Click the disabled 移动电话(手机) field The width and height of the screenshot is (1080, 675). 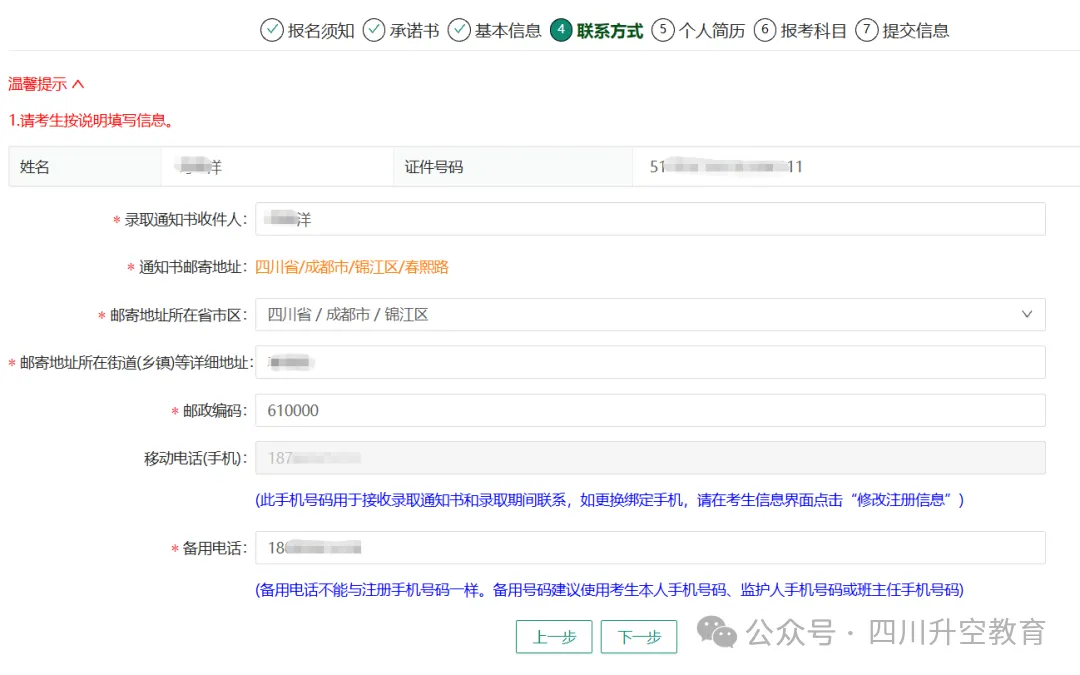650,458
